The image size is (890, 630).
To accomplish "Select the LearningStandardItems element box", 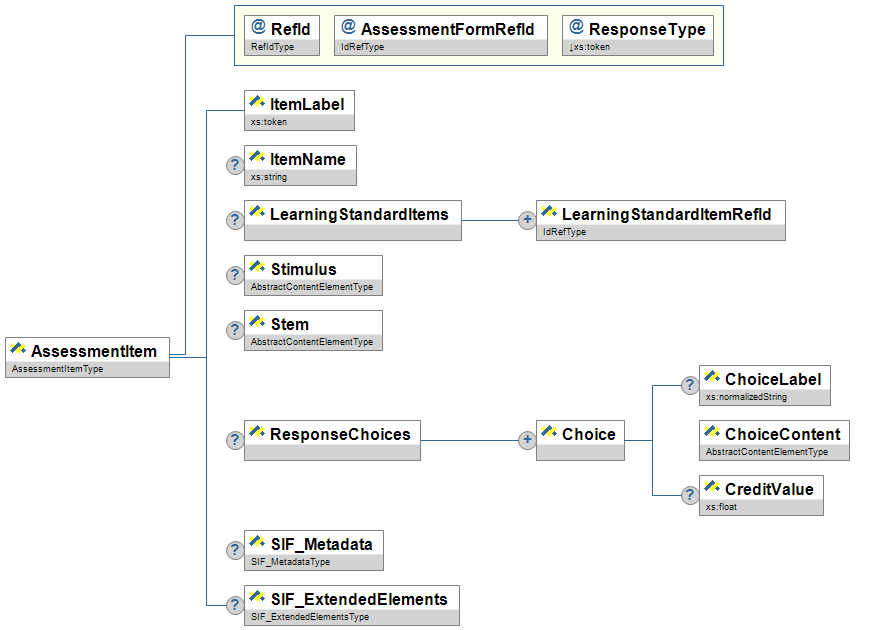I will pyautogui.click(x=352, y=213).
